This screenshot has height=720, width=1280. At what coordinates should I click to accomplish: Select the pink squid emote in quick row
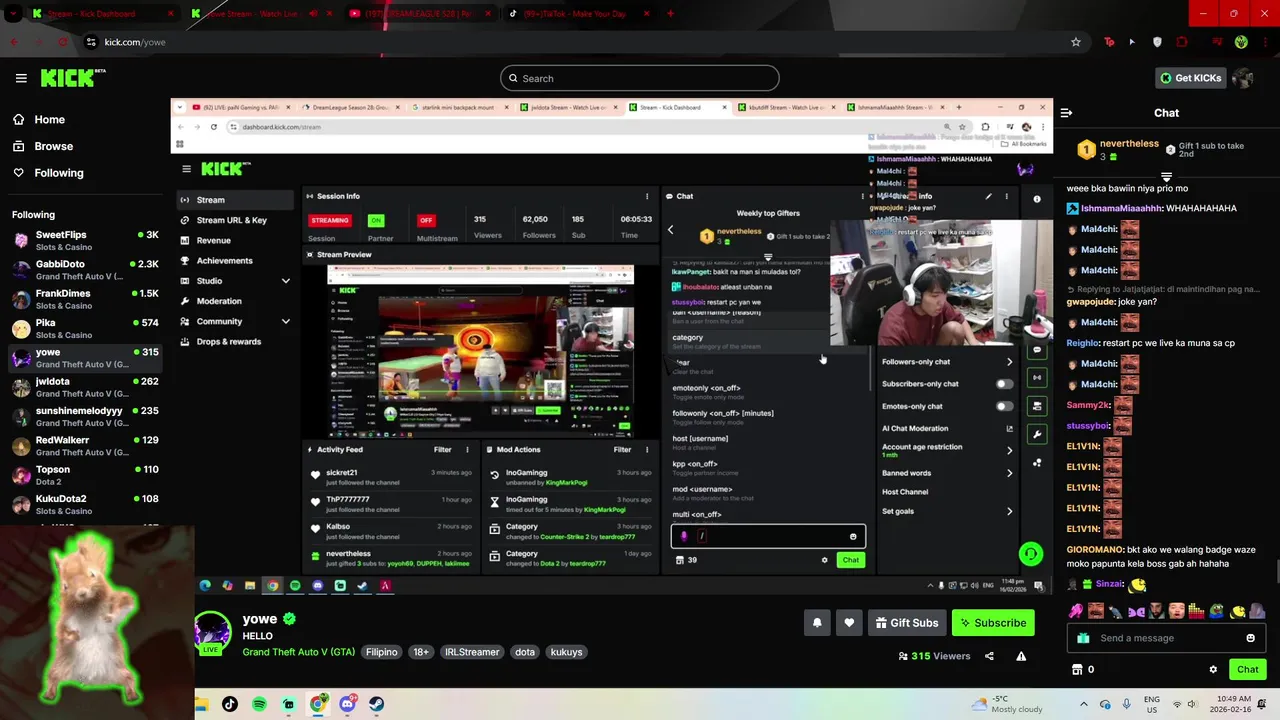[1076, 610]
